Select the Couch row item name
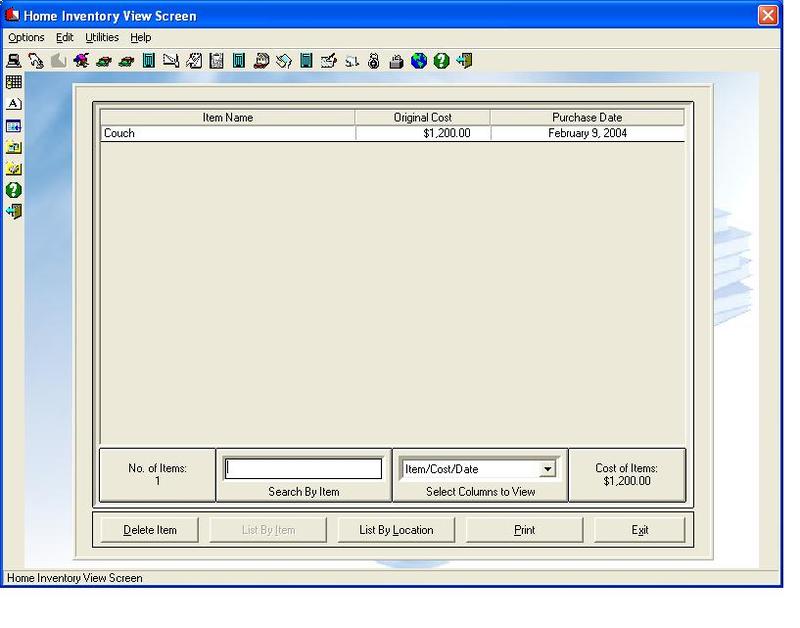This screenshot has height=628, width=800. pos(228,133)
